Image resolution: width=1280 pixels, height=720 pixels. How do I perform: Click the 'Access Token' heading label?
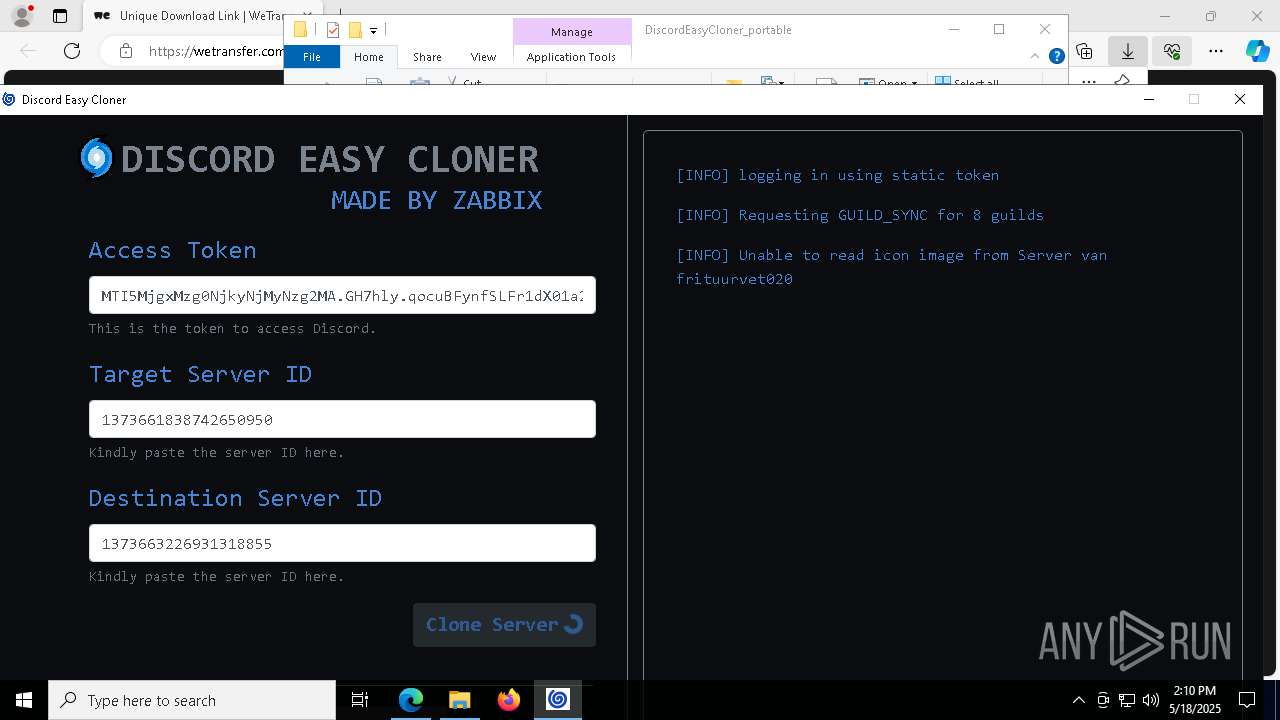pyautogui.click(x=172, y=250)
